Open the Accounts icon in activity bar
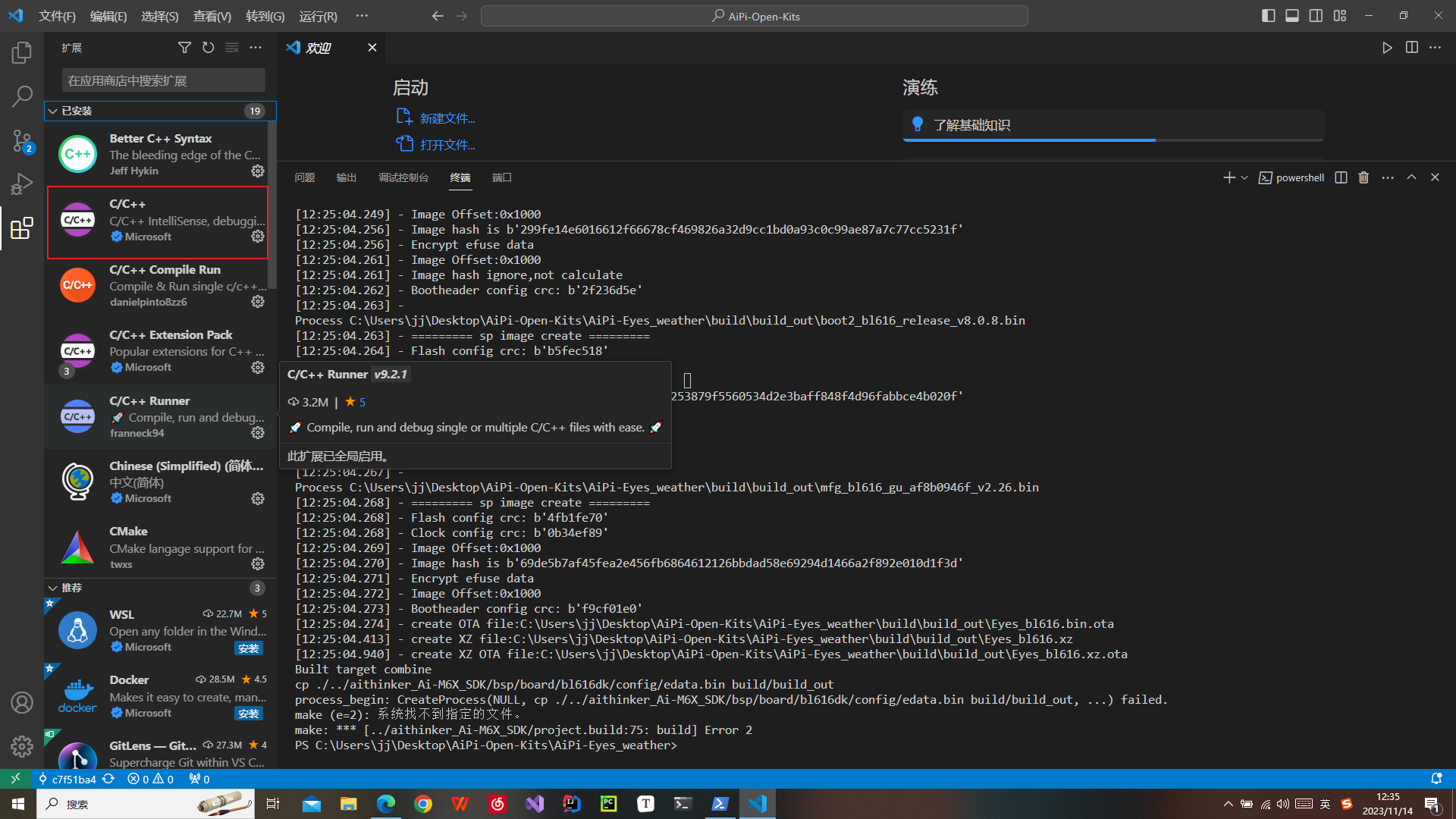 pos(22,703)
